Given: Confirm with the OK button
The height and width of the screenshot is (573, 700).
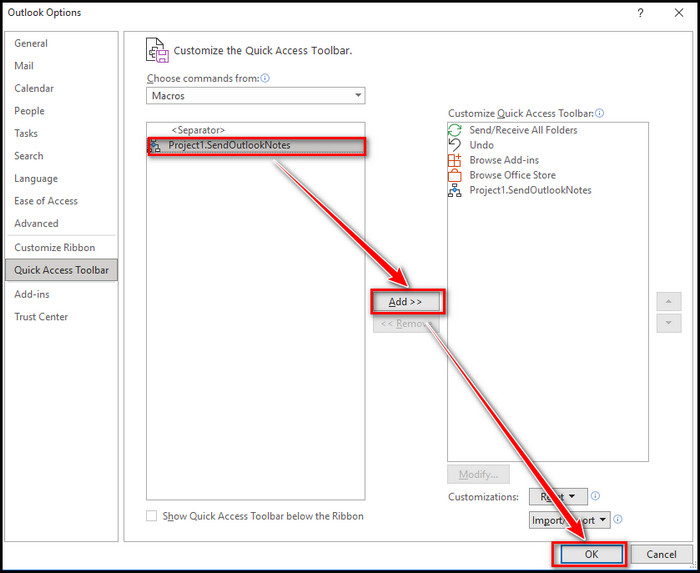Looking at the screenshot, I should click(x=591, y=554).
